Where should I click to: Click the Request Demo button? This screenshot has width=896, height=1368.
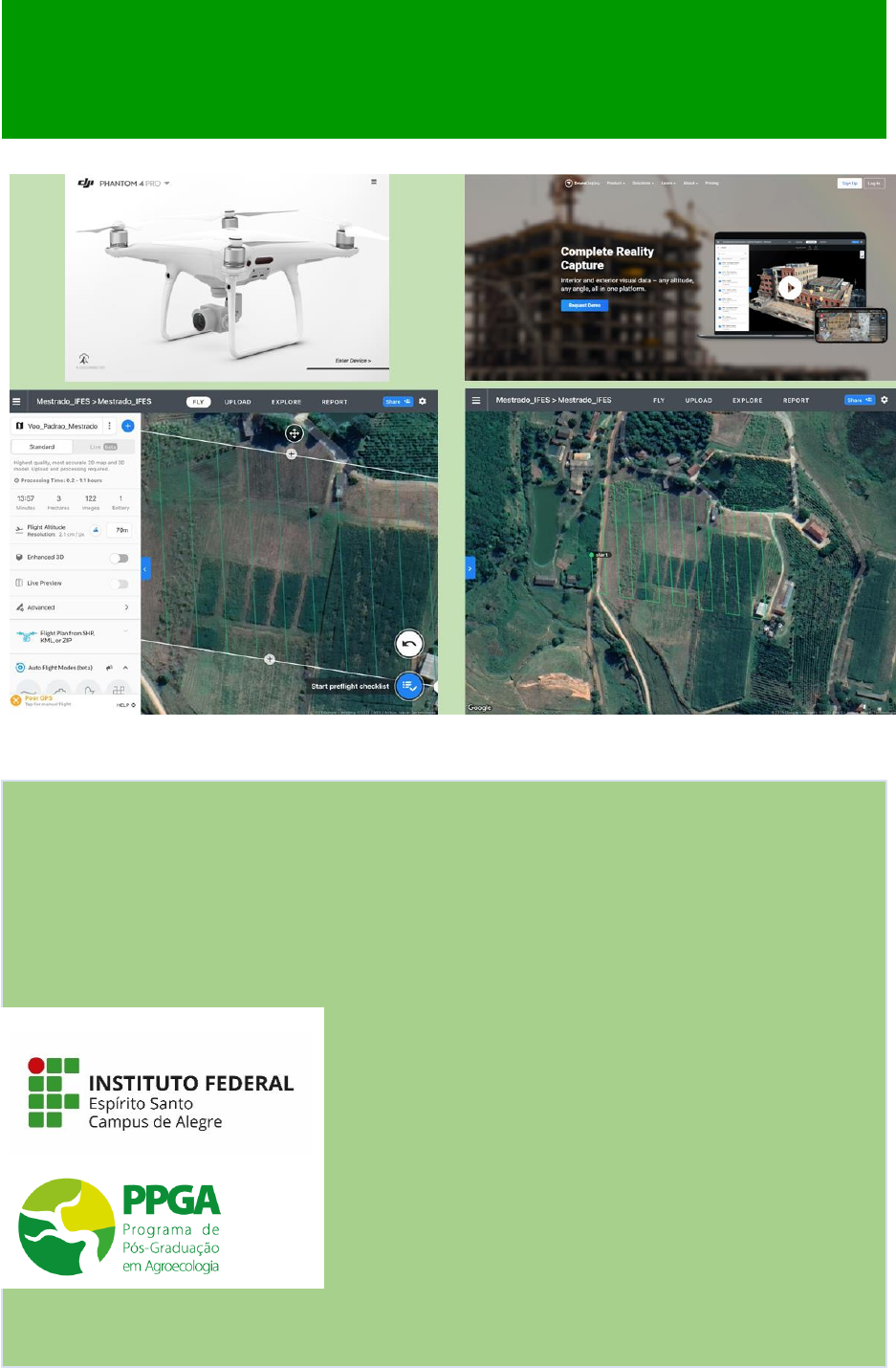click(584, 305)
